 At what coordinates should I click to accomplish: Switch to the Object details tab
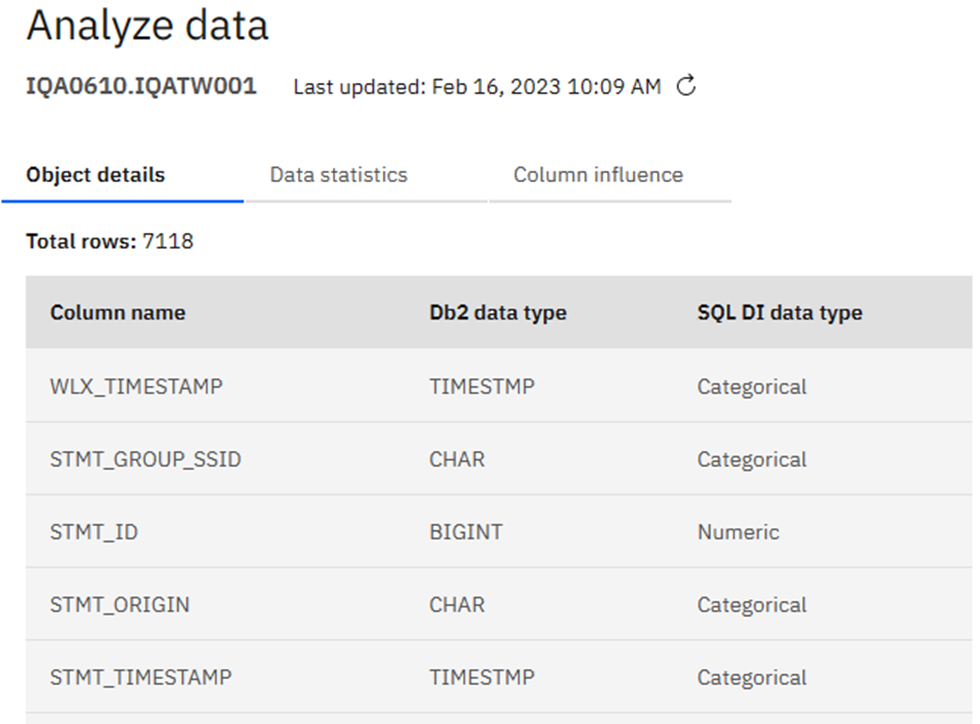click(96, 175)
